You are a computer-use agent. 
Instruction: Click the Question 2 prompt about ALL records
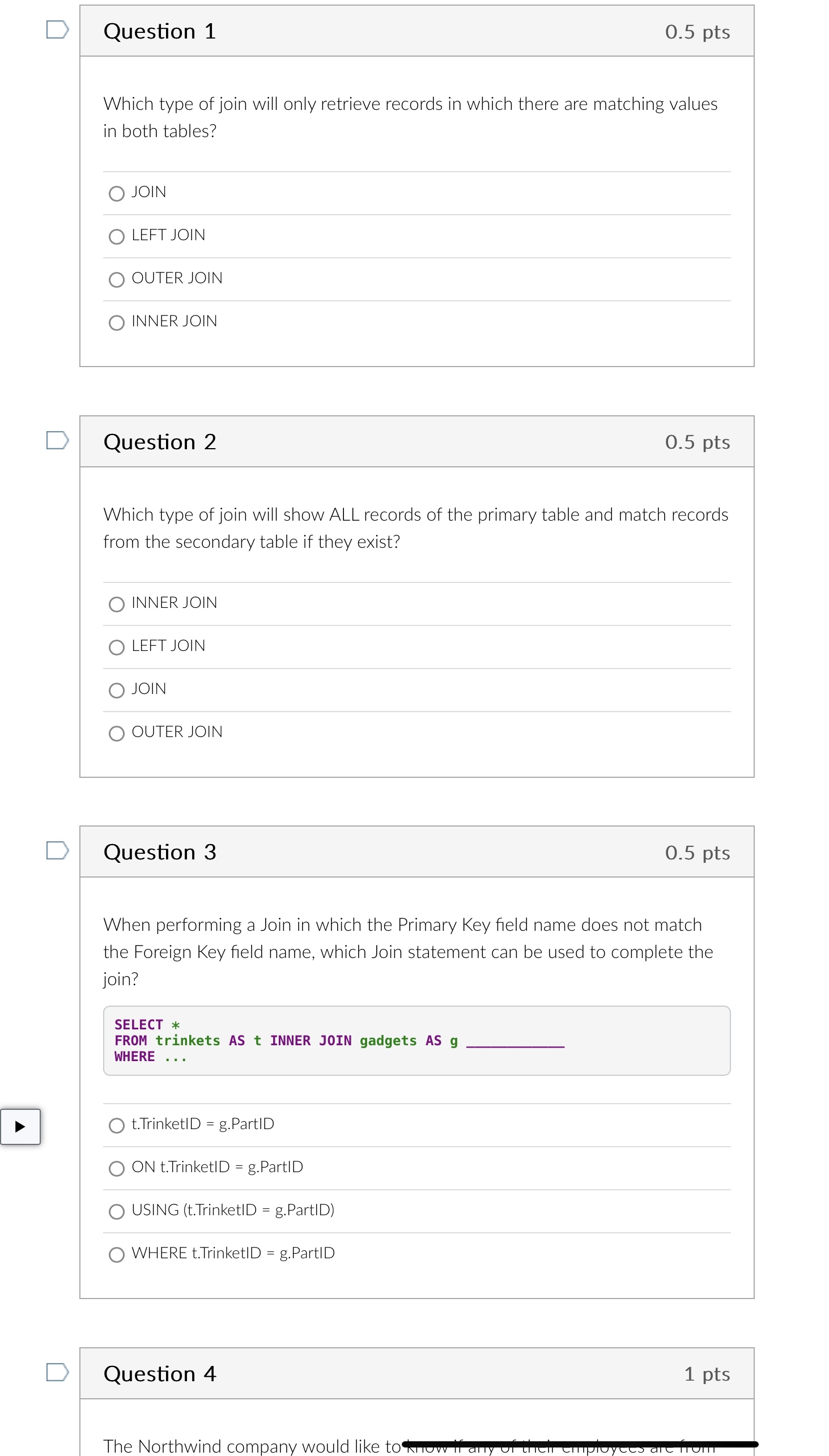point(416,527)
